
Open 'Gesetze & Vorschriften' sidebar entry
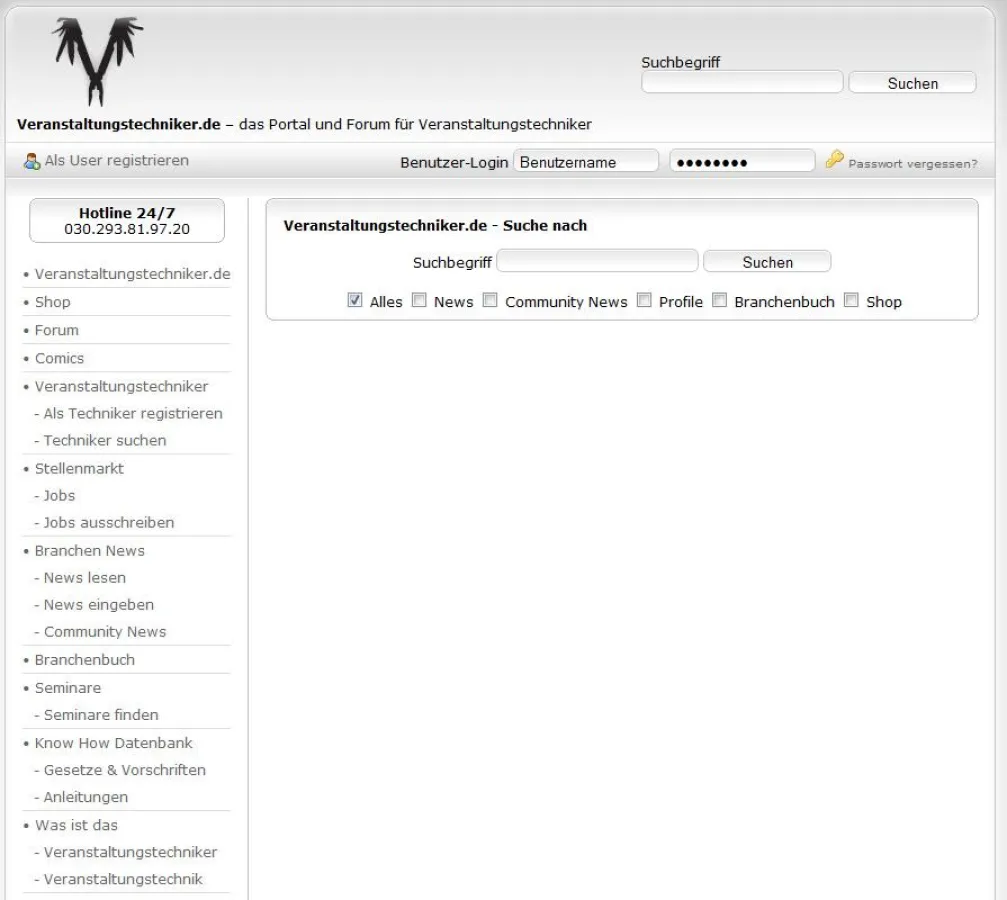coord(124,770)
